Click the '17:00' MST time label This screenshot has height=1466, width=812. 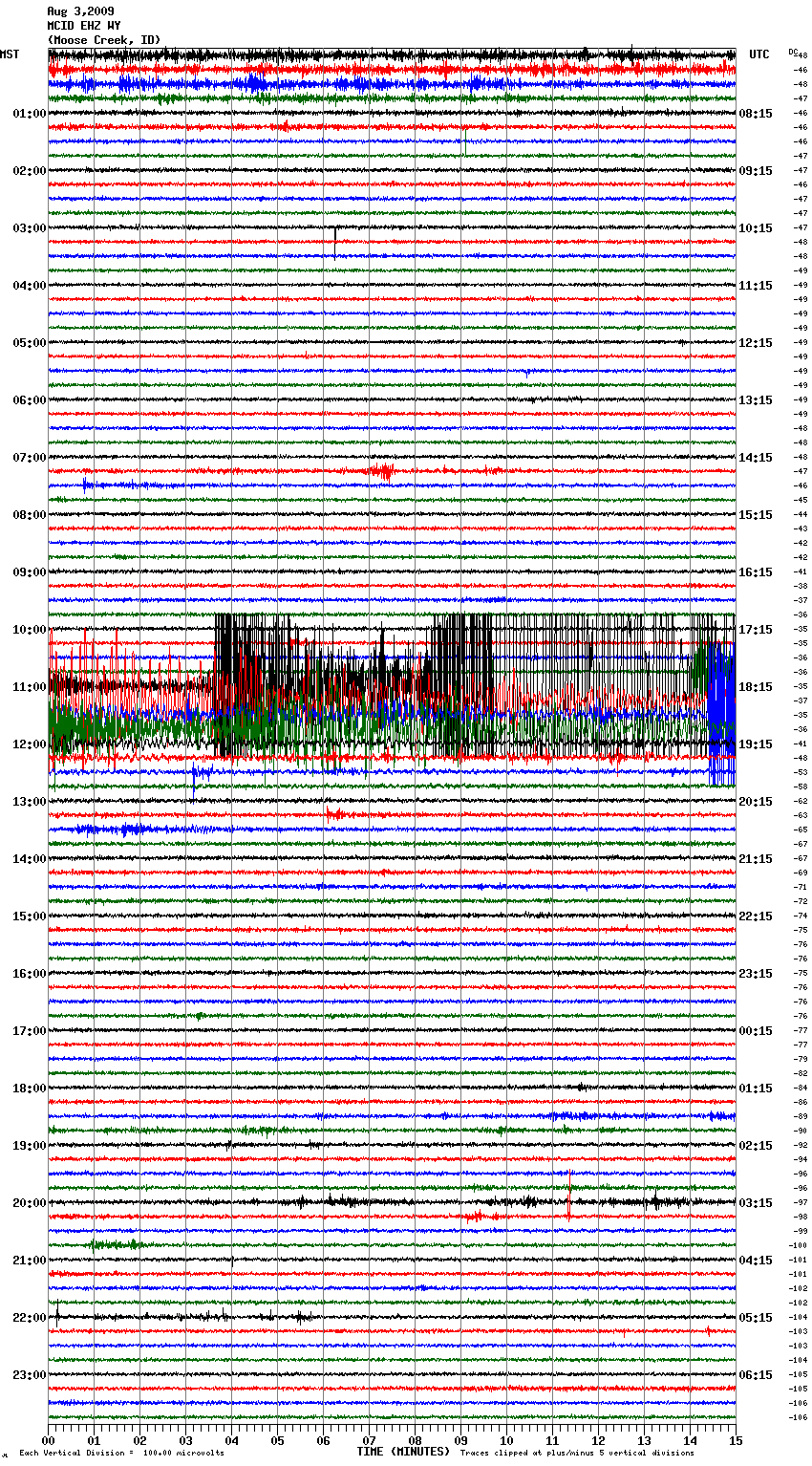30,1031
